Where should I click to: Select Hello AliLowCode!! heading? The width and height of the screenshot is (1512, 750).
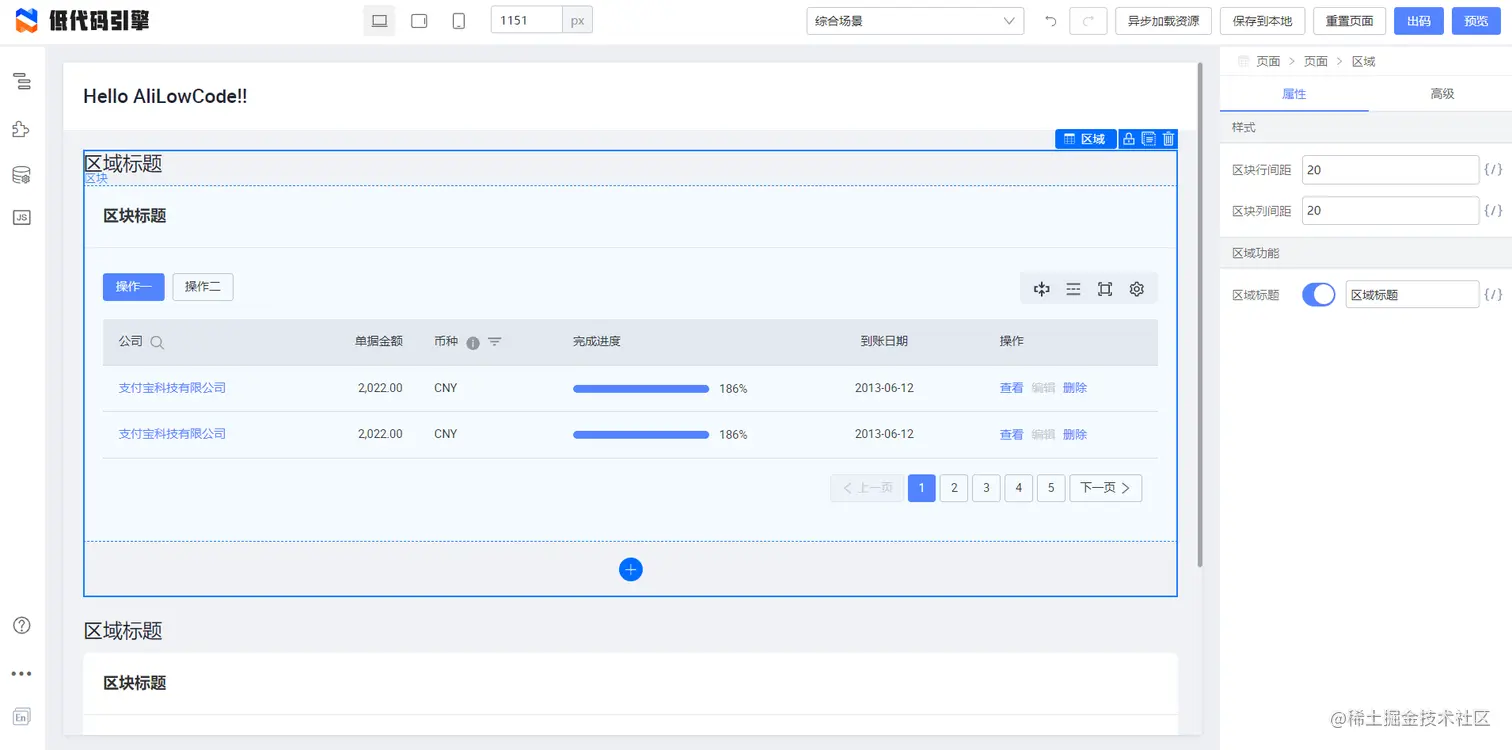(165, 97)
